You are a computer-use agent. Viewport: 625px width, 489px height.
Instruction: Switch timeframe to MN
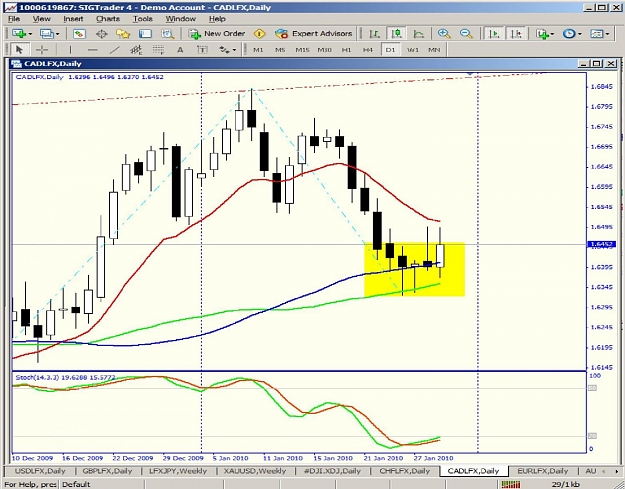pyautogui.click(x=434, y=50)
